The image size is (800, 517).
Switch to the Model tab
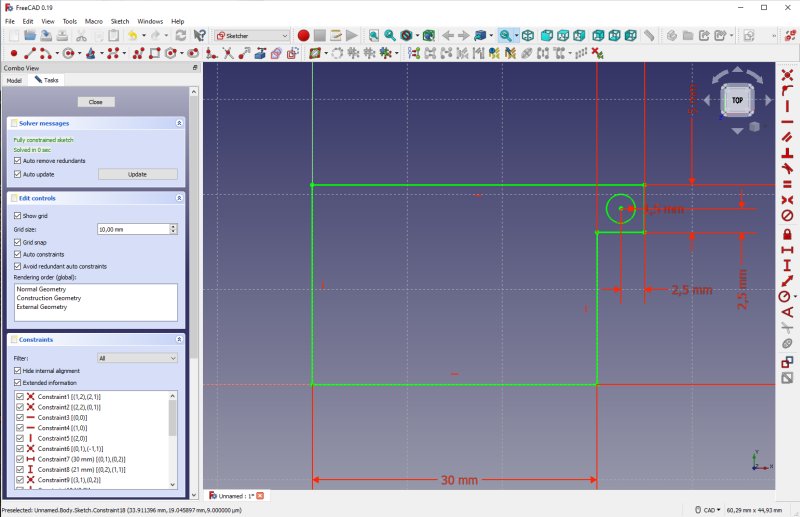click(14, 81)
